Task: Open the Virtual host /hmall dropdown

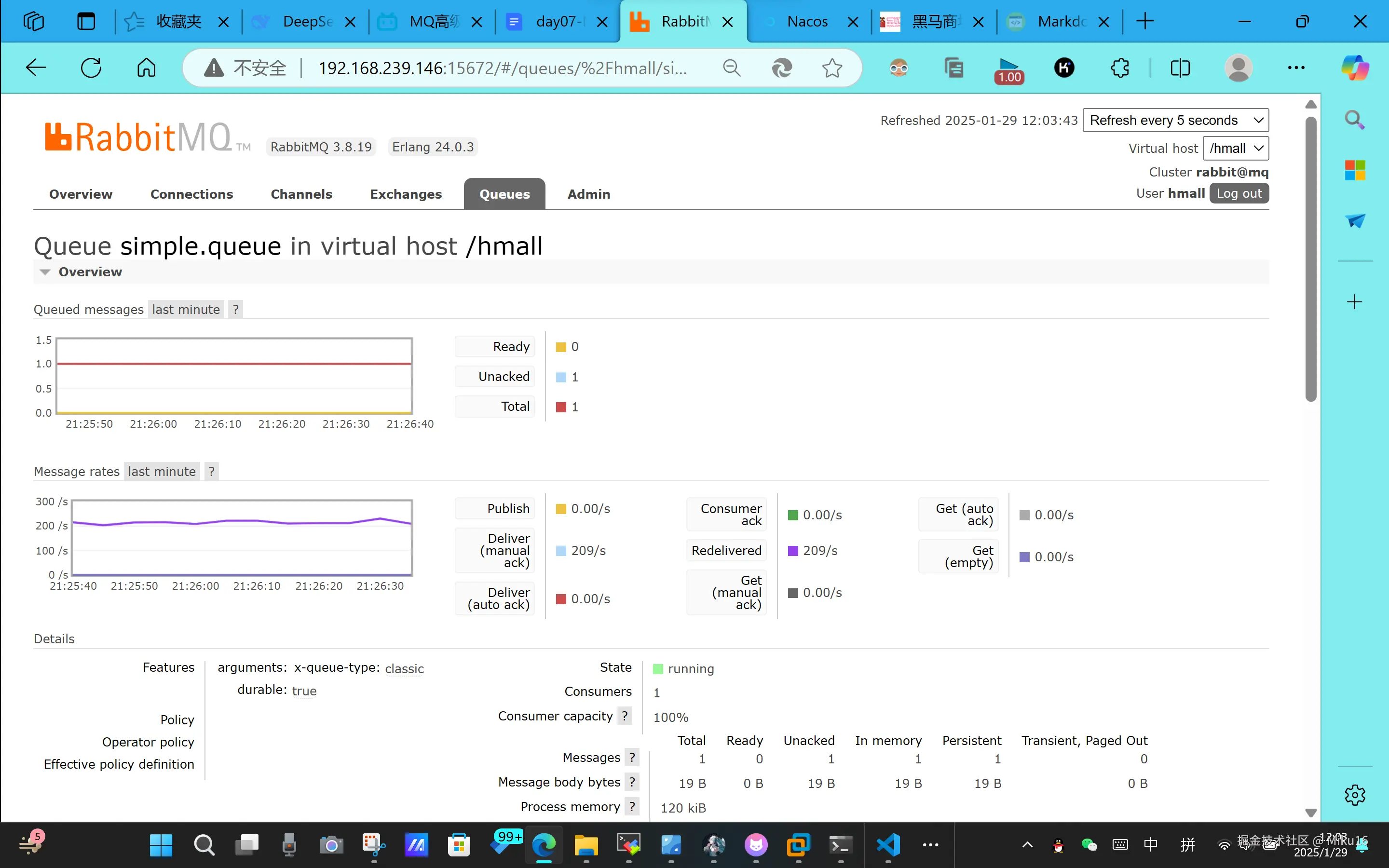Action: coord(1235,149)
